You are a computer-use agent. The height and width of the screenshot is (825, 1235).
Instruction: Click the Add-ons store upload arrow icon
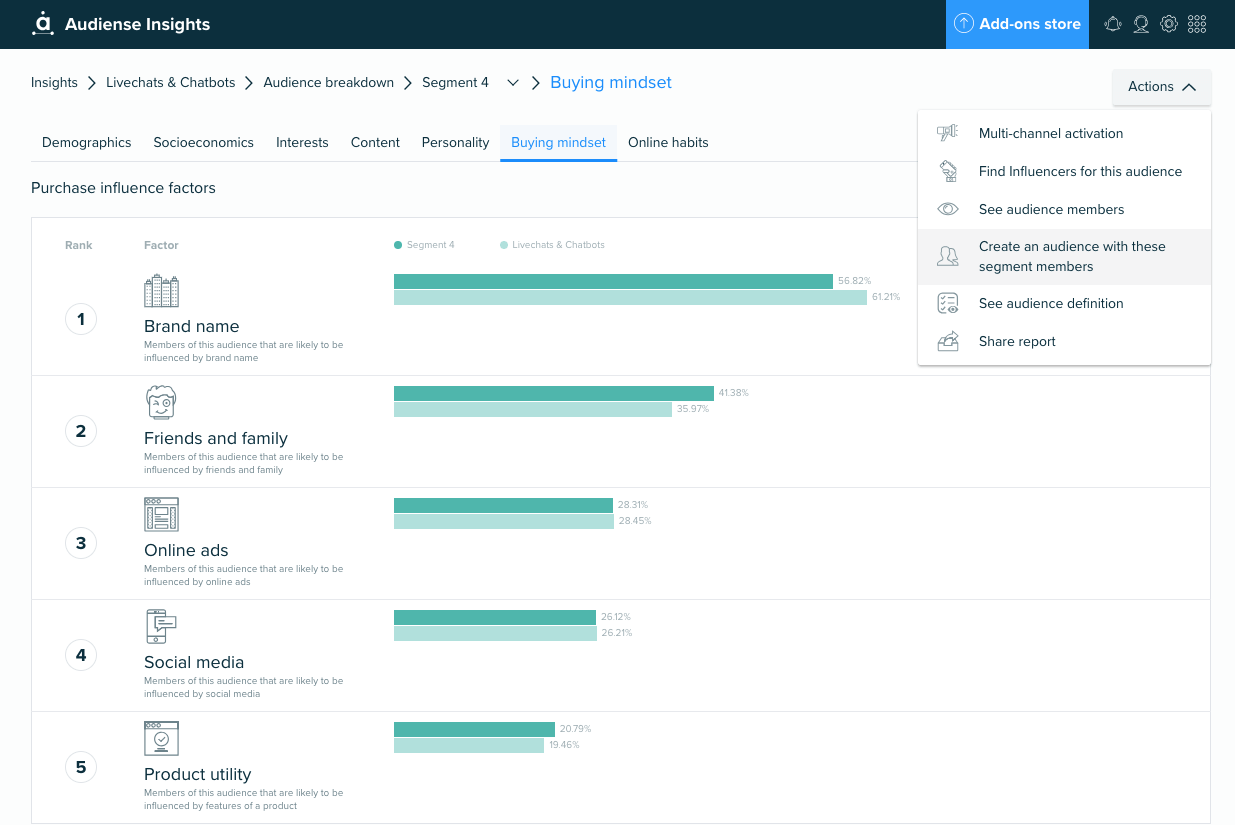(x=964, y=24)
